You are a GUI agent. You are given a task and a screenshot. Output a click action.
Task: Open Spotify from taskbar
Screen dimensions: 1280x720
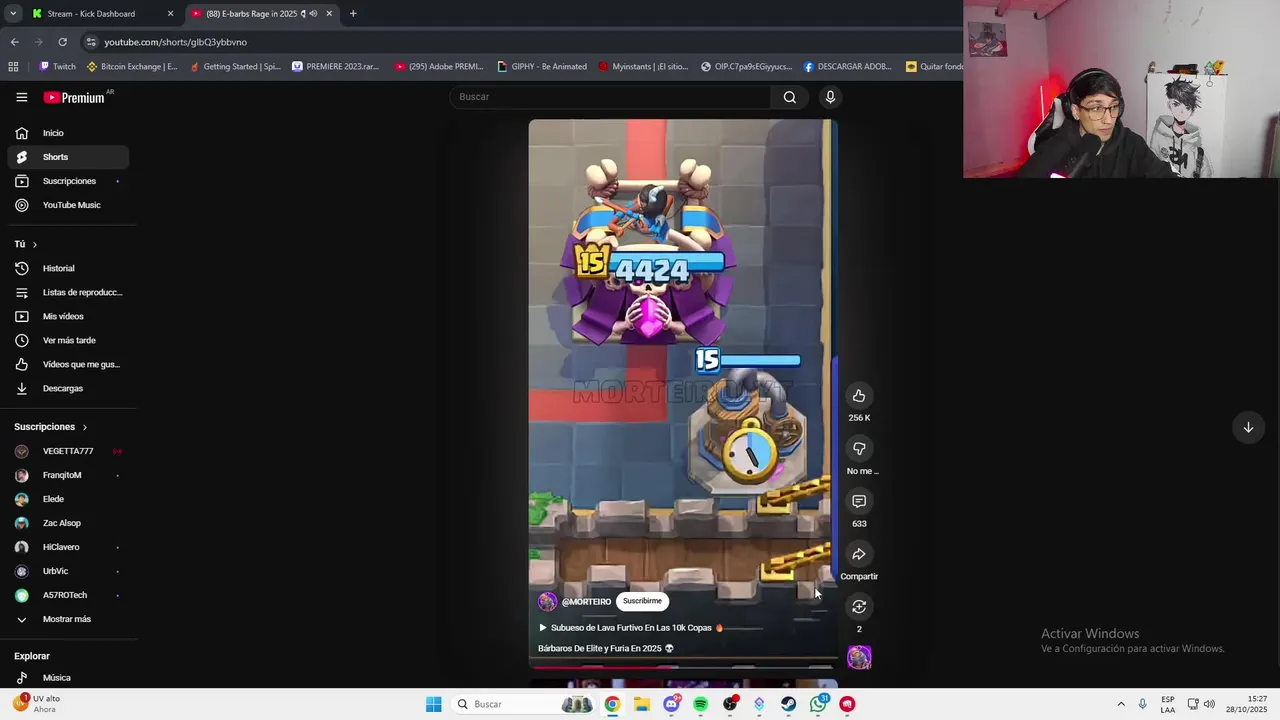pos(700,704)
